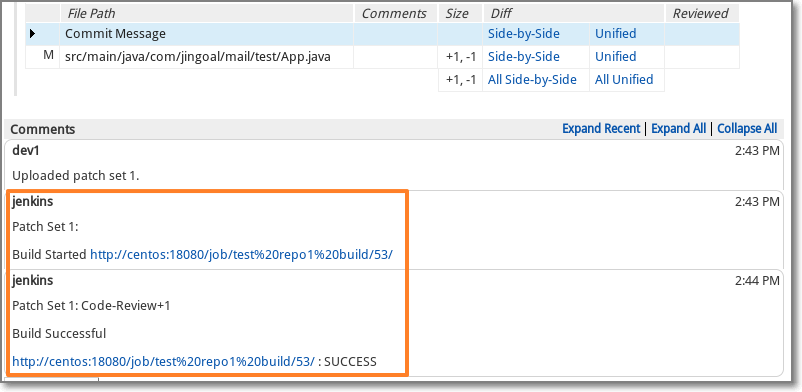Open the Jenkins URL followed by SUCCESS
The image size is (802, 392).
click(x=164, y=362)
